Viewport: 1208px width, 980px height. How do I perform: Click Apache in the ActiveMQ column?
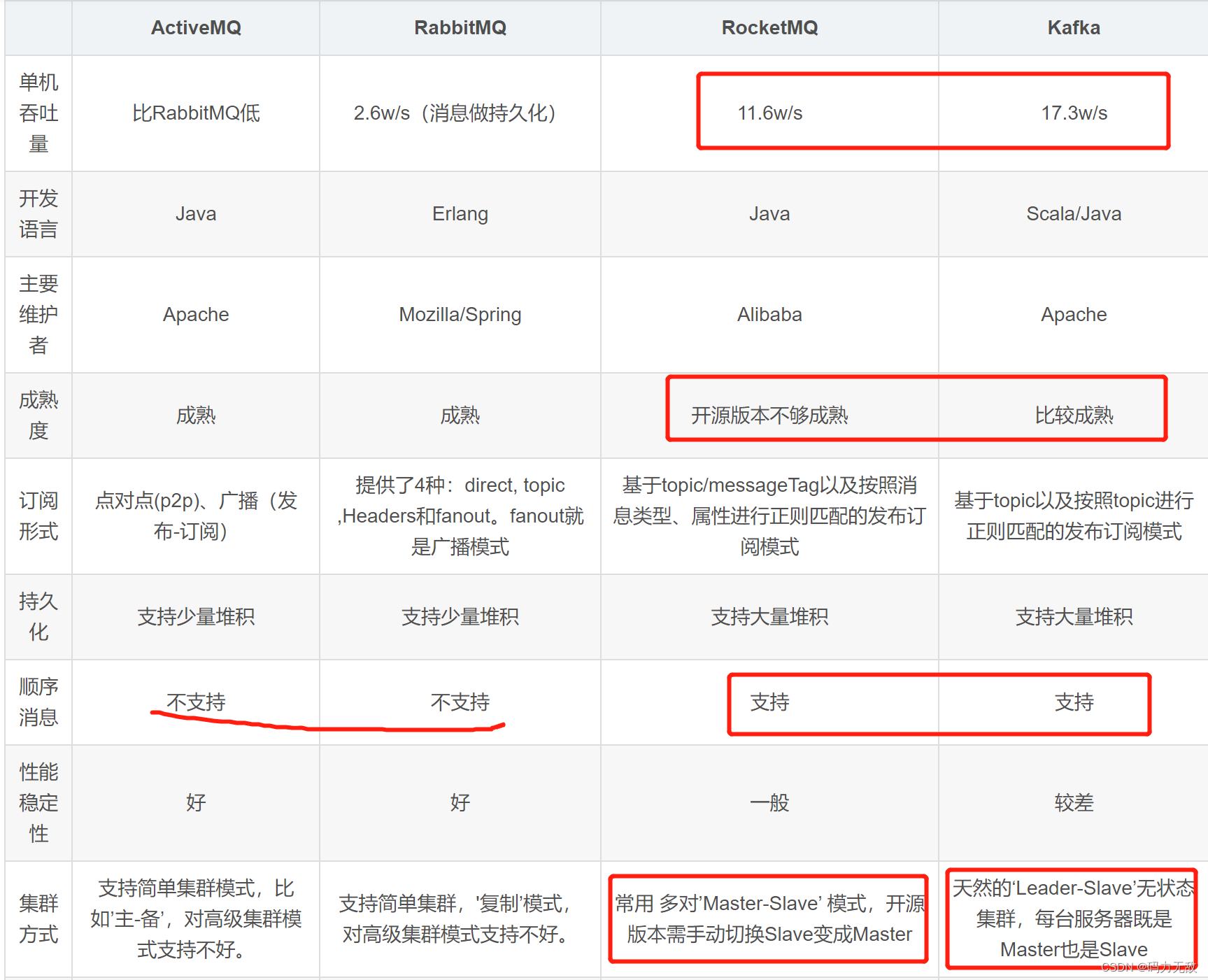pos(196,315)
